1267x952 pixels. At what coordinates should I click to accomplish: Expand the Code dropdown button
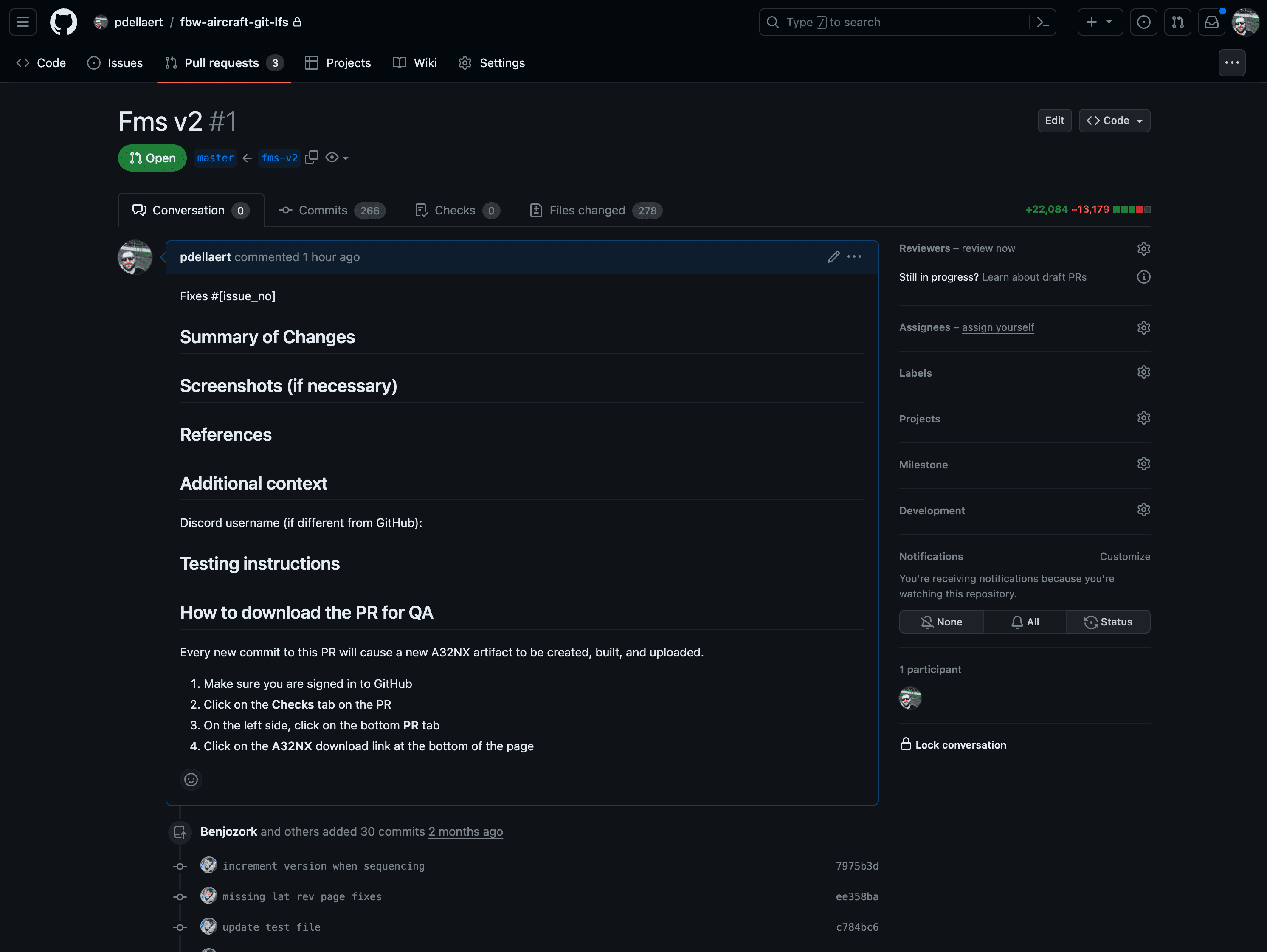tap(1114, 120)
